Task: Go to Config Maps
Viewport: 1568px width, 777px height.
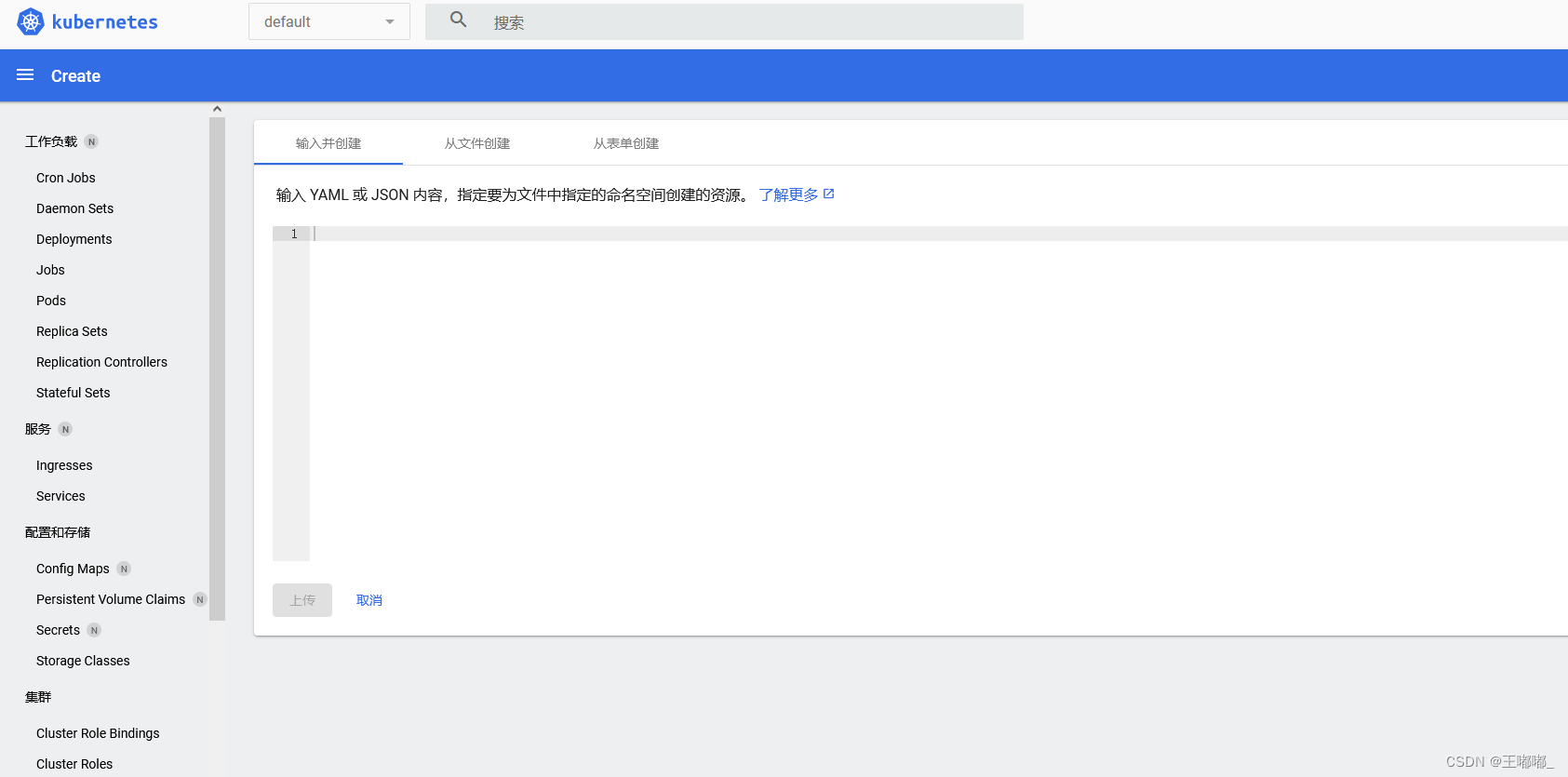Action: click(x=73, y=569)
